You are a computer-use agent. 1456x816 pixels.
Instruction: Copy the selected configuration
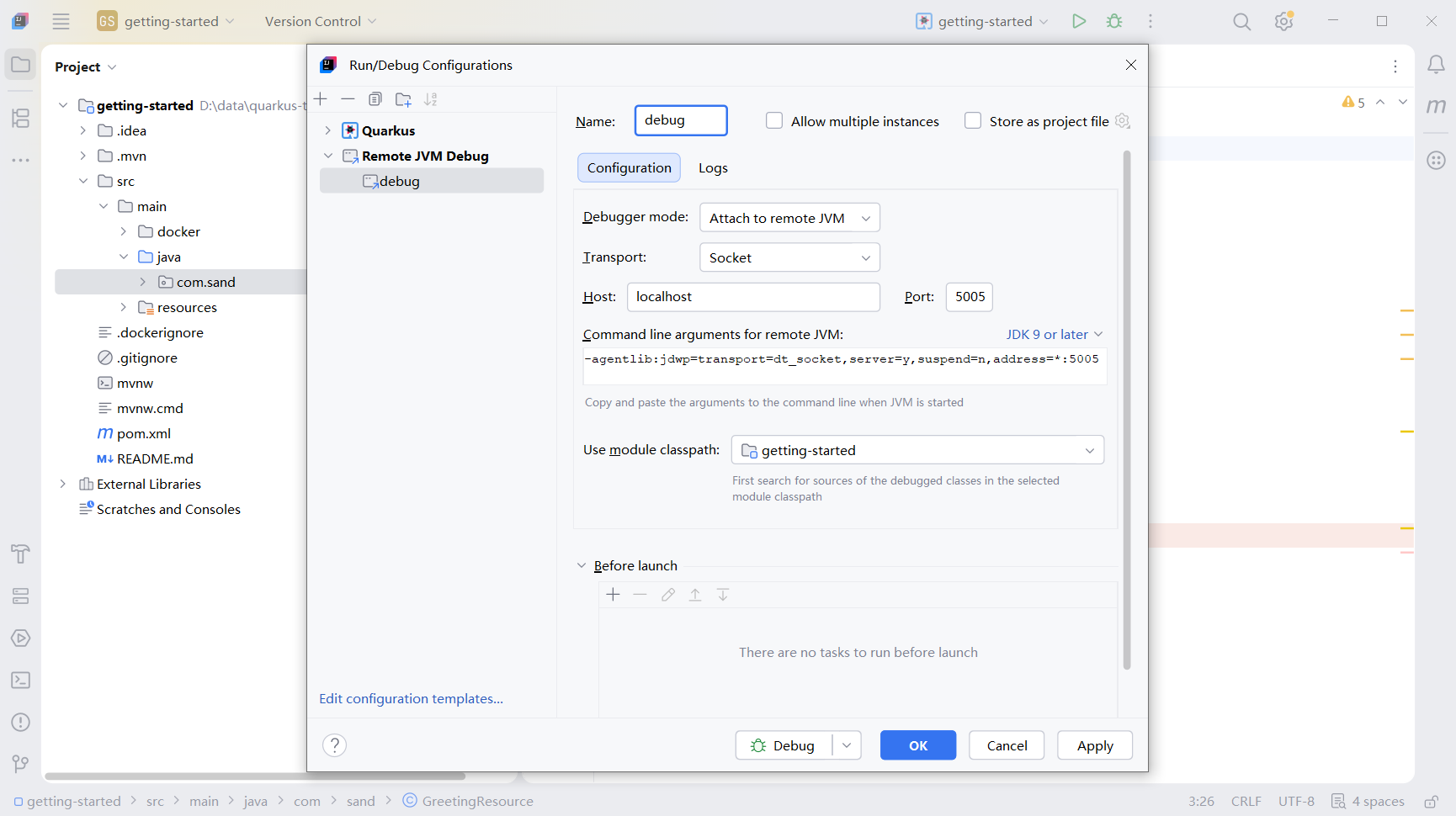(375, 99)
